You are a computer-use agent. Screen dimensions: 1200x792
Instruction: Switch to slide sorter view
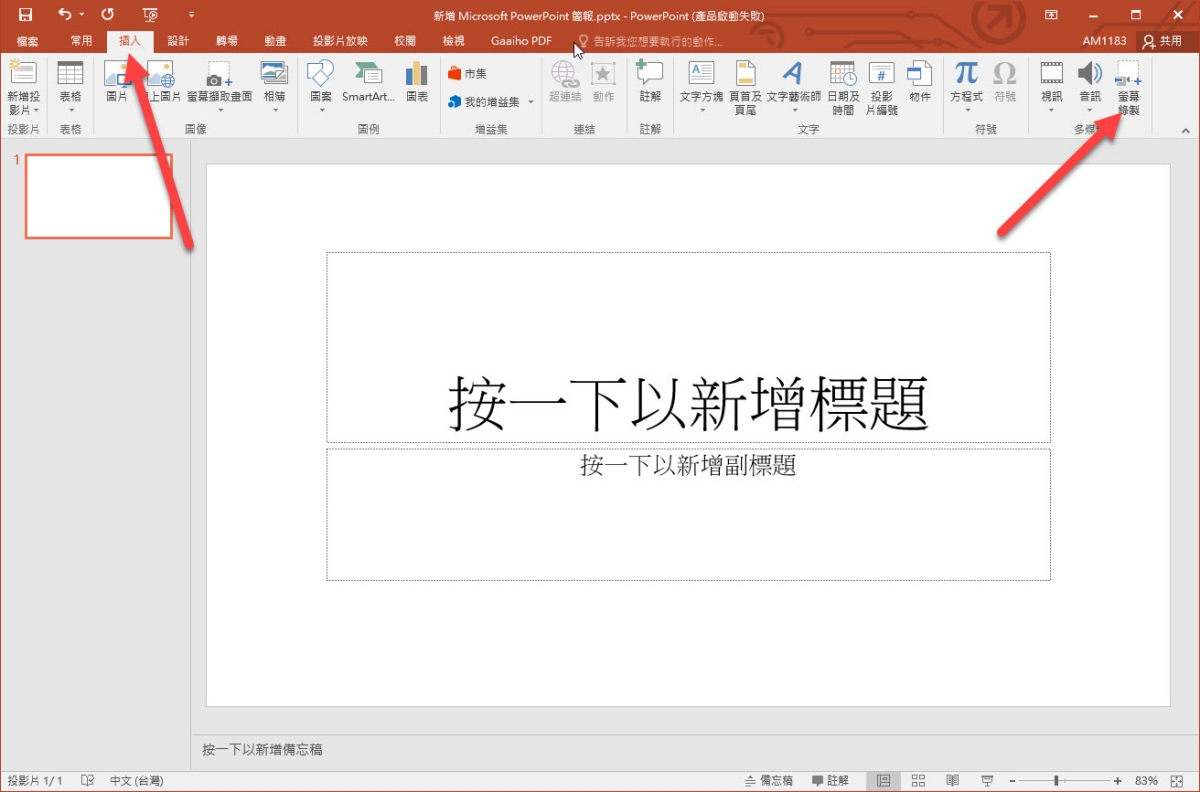(x=918, y=780)
